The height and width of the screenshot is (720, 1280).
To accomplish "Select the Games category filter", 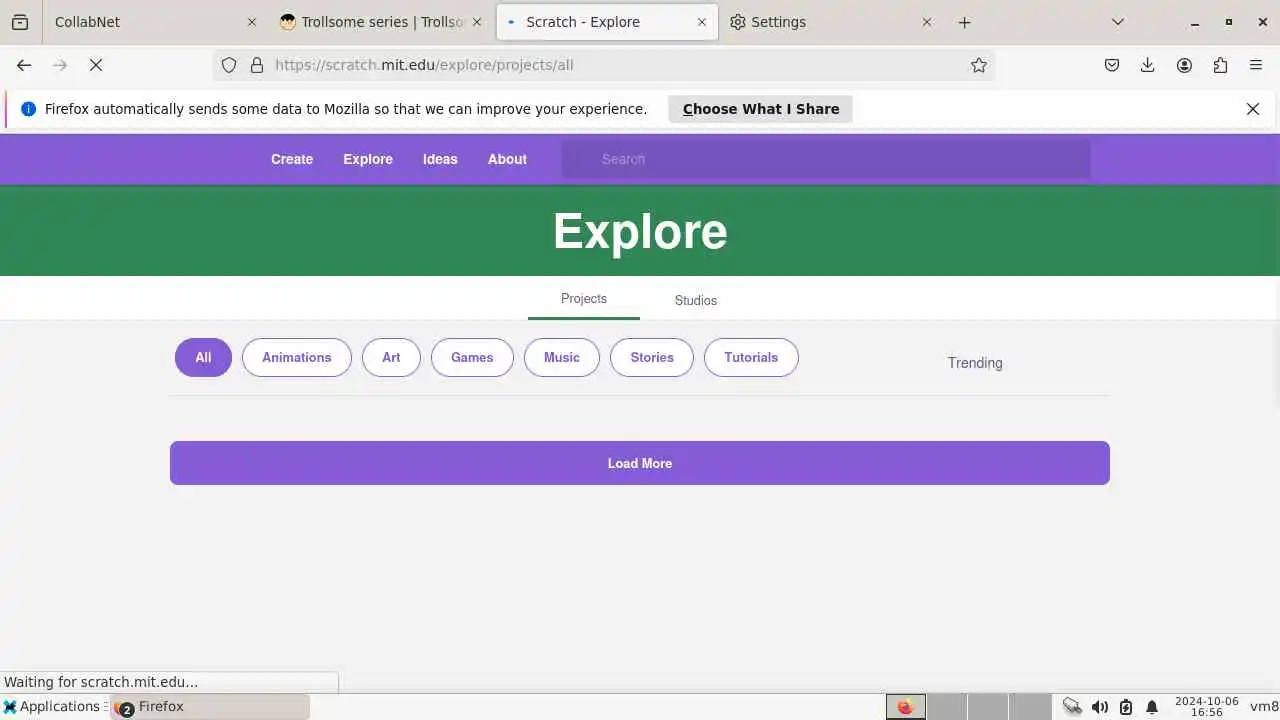I will (472, 357).
